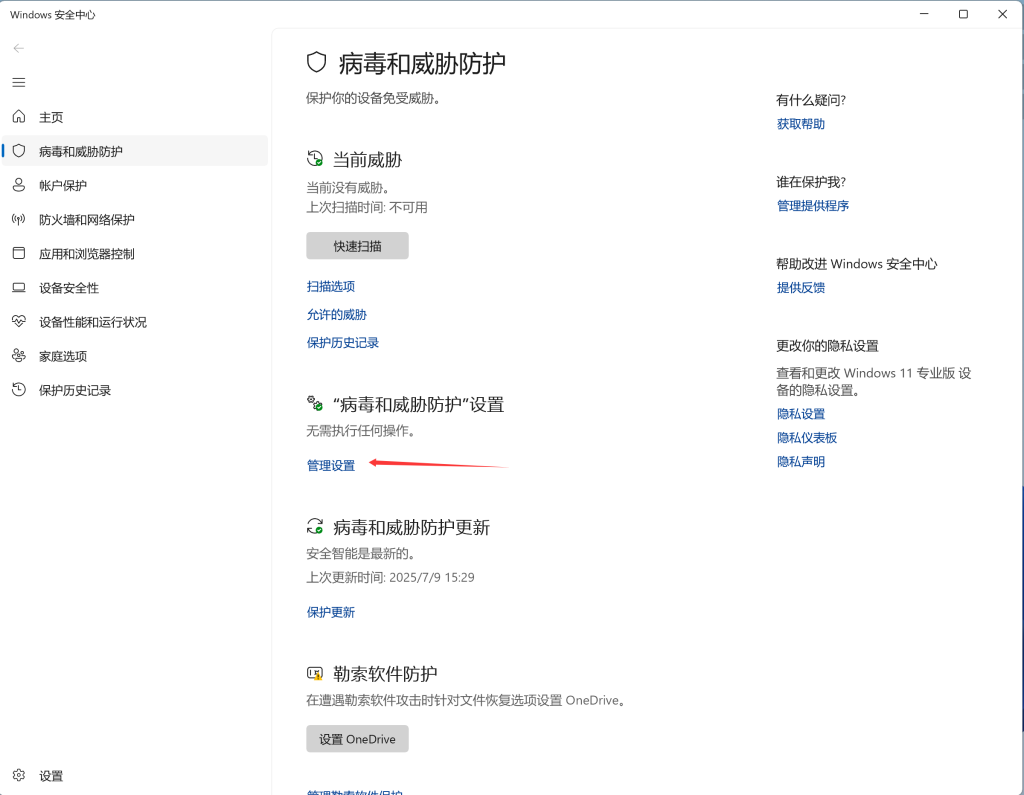Maximize the Windows 安全中心 window

963,14
